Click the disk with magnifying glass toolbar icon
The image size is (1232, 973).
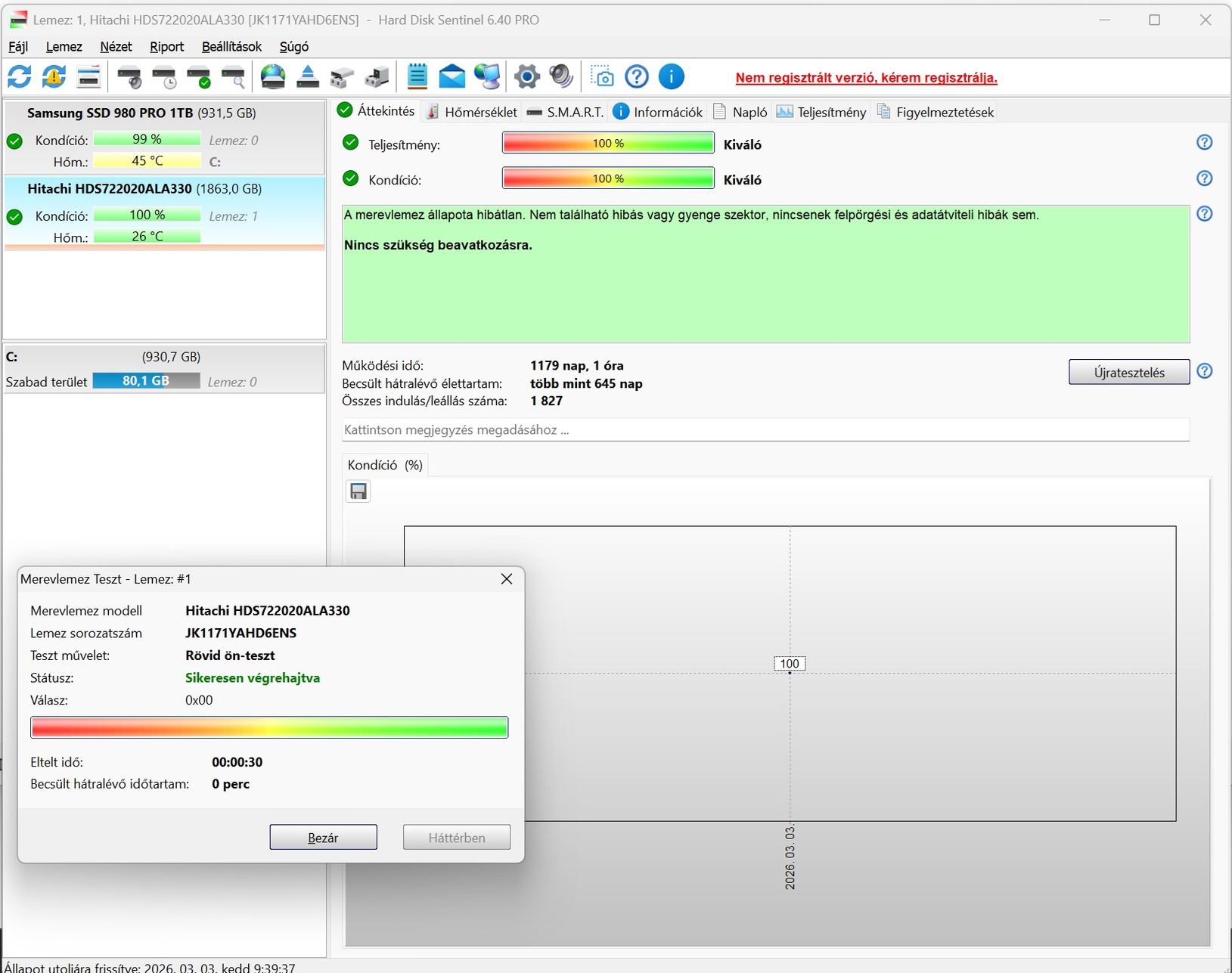(233, 76)
